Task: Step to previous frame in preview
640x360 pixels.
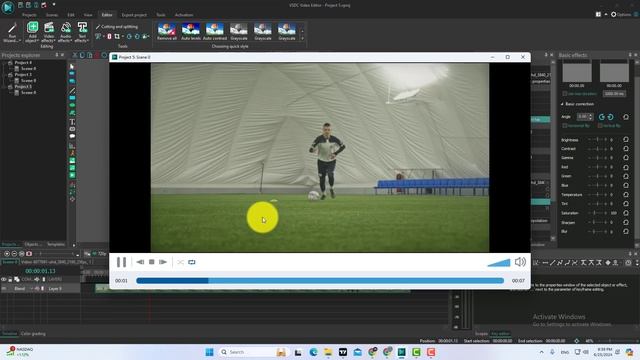Action: (140, 262)
